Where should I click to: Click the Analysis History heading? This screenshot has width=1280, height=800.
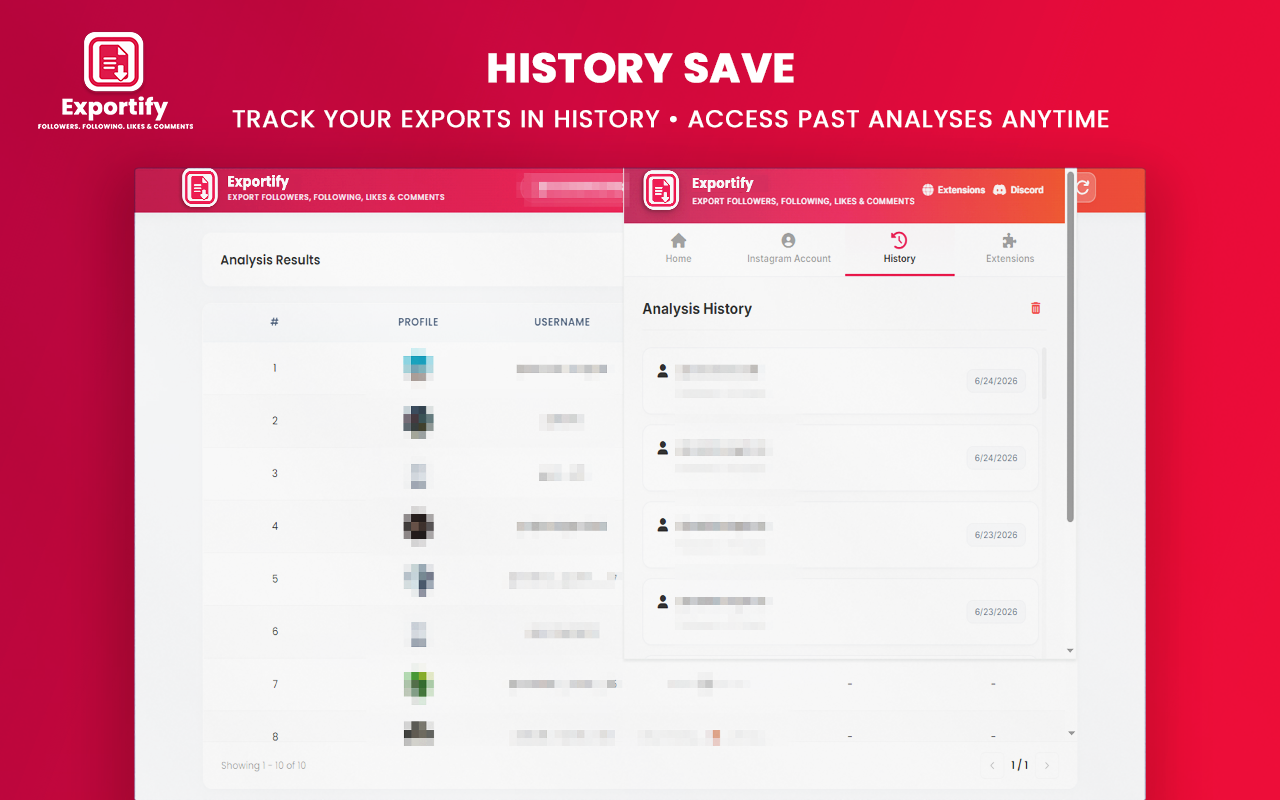[697, 309]
